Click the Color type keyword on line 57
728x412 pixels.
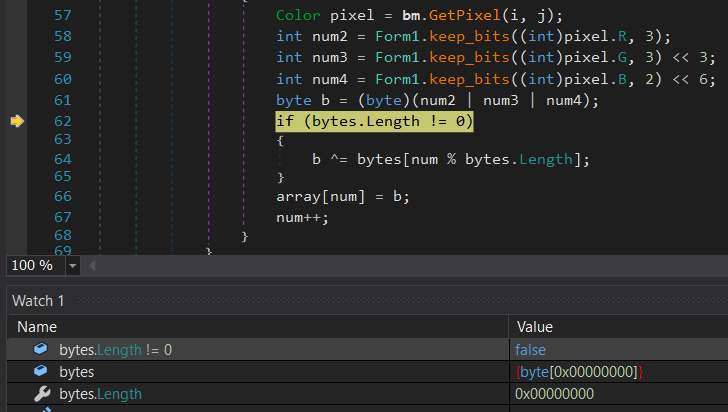[x=298, y=15]
